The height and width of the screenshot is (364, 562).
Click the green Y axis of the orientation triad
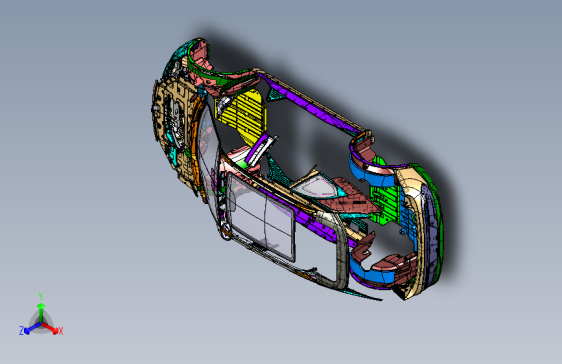41,312
